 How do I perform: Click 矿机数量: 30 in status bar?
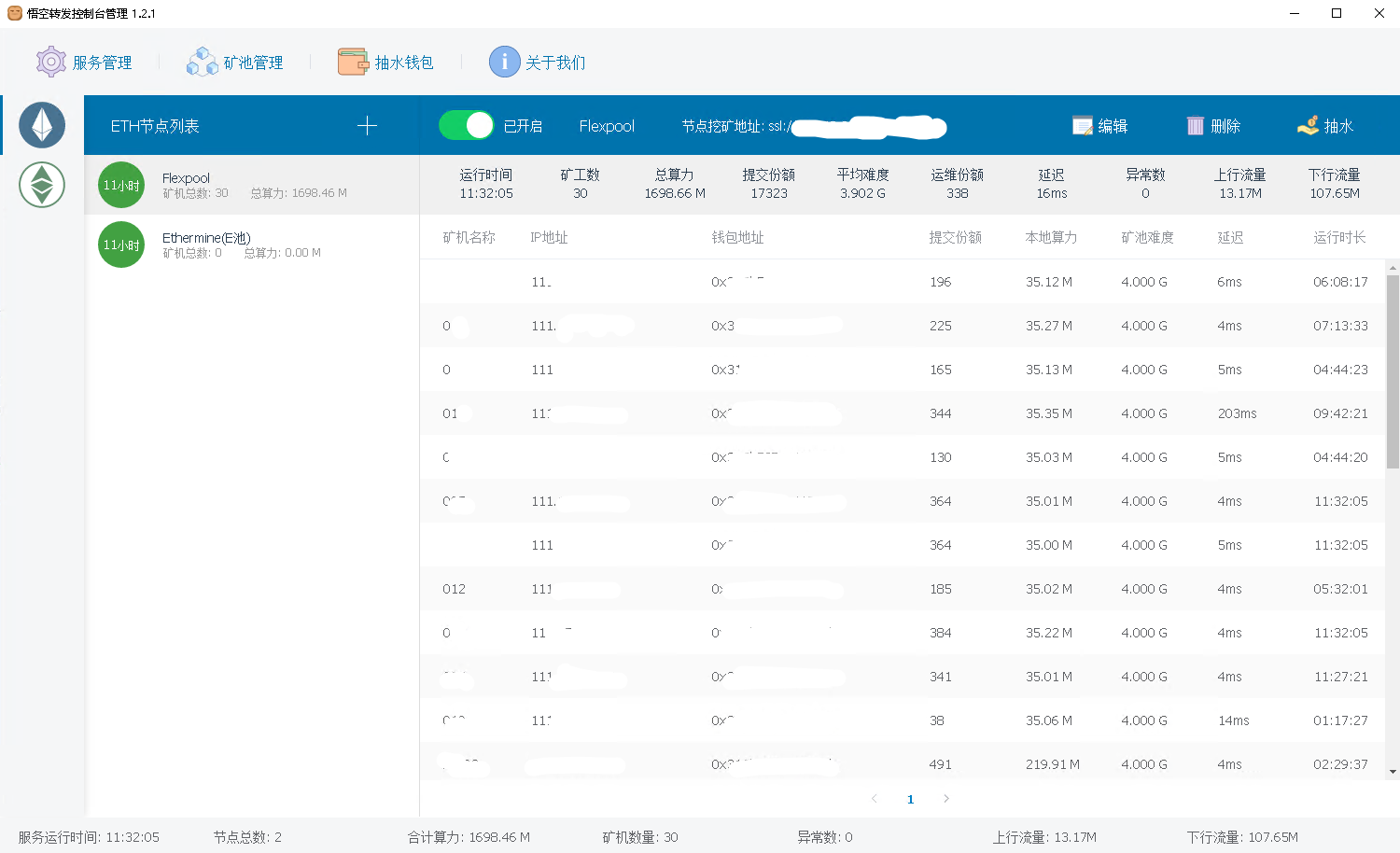[640, 837]
